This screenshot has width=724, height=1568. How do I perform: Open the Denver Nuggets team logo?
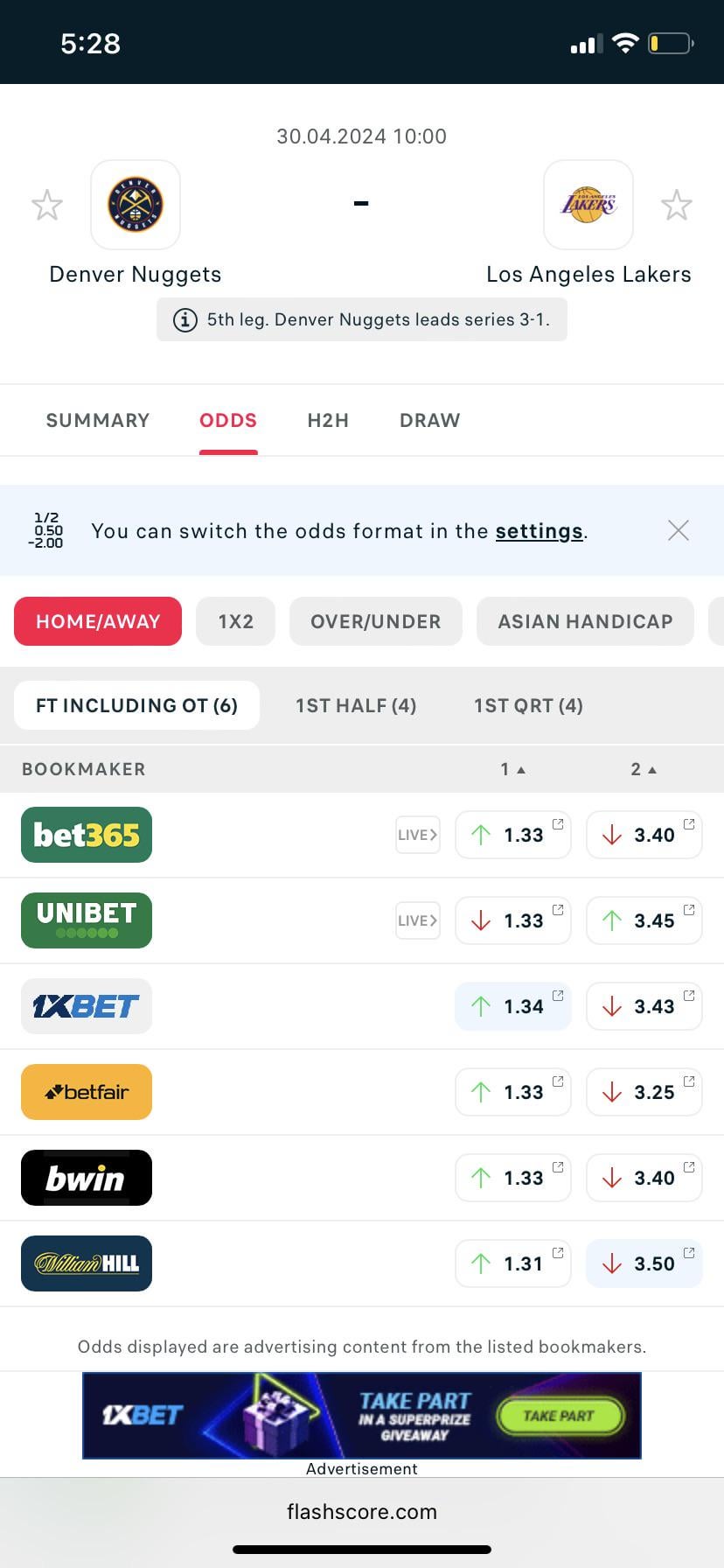click(x=136, y=205)
